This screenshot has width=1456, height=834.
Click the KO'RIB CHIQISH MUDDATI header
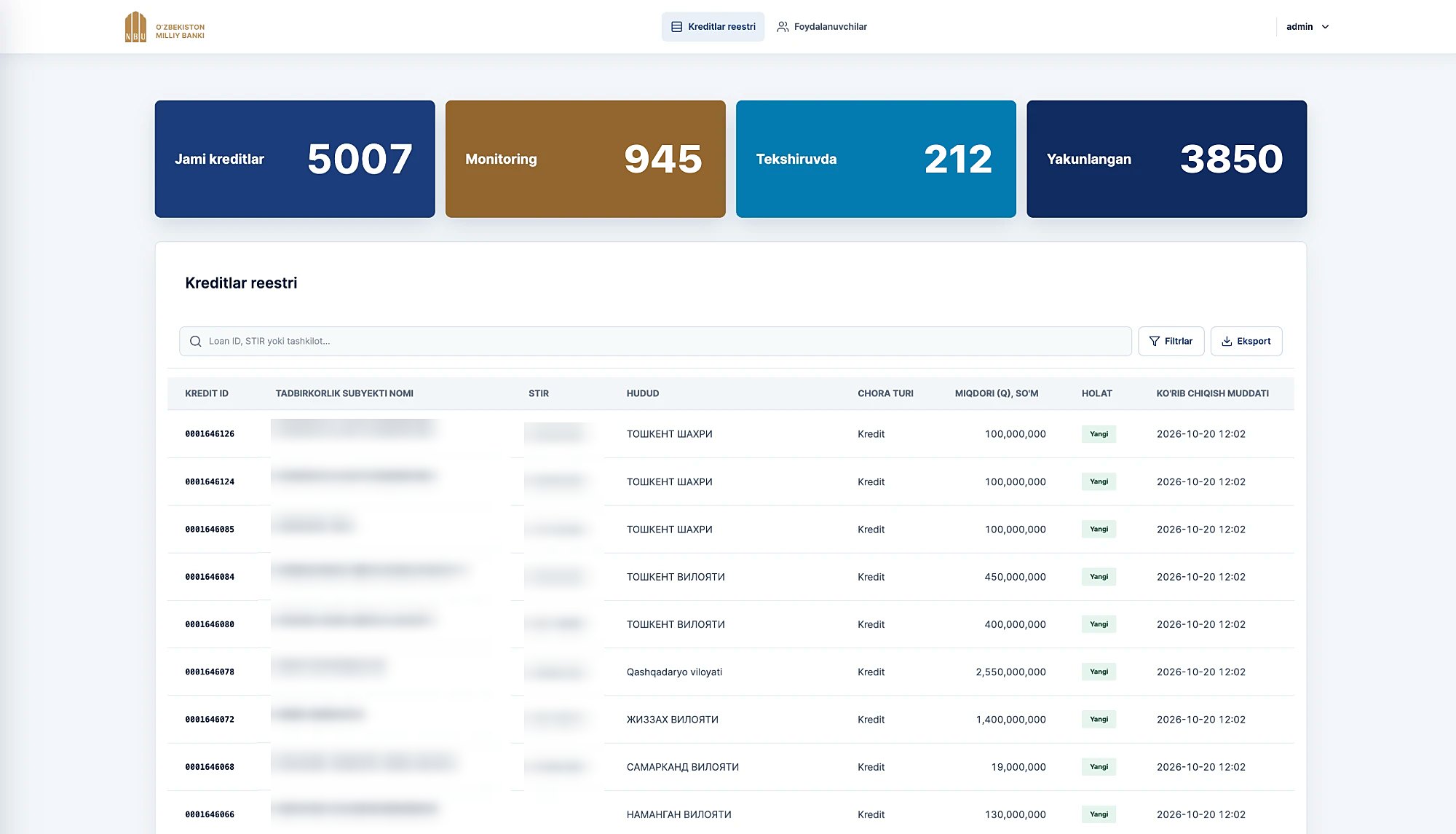pyautogui.click(x=1213, y=393)
